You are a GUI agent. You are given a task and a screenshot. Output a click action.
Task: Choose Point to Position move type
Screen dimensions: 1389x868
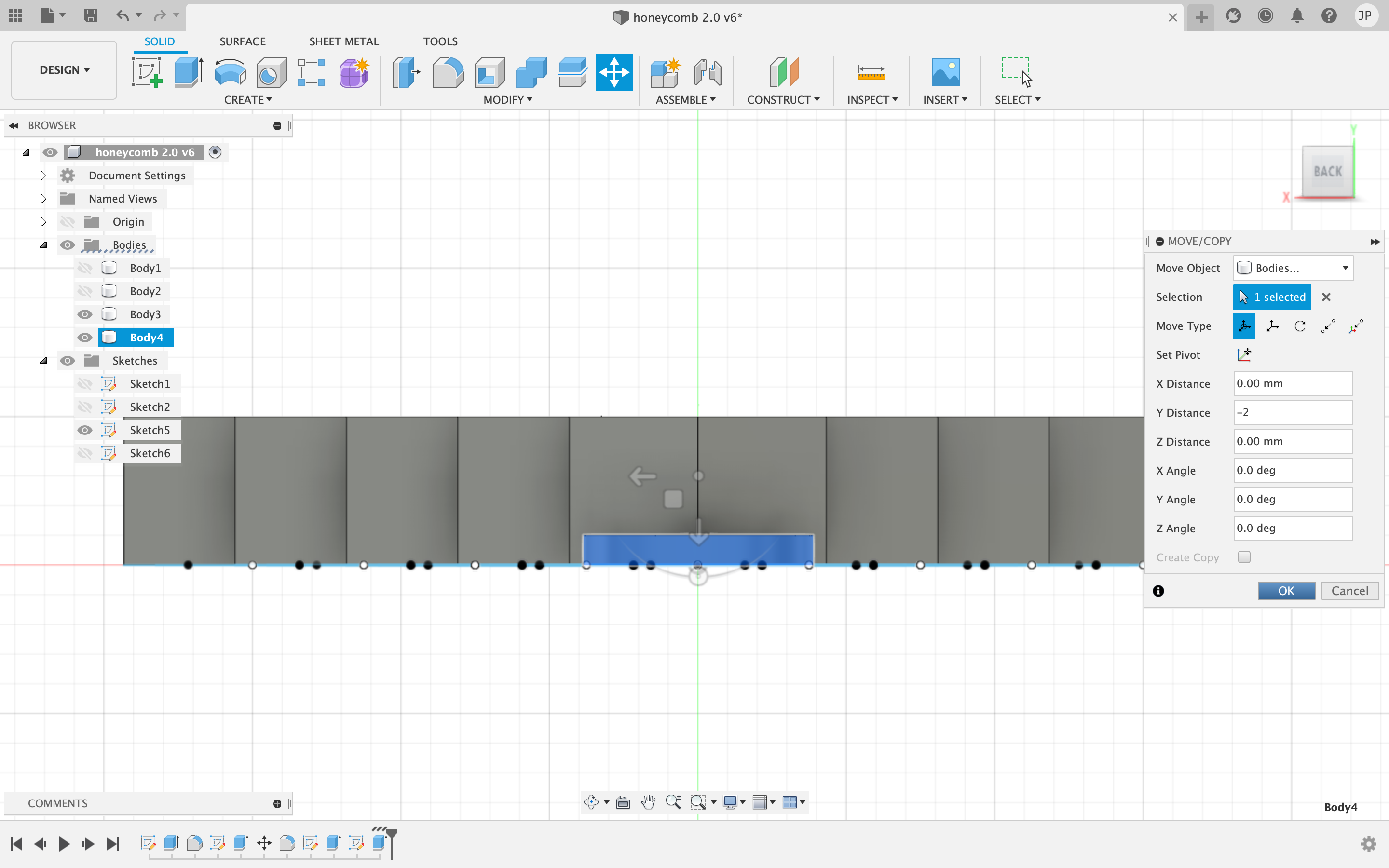[1356, 326]
